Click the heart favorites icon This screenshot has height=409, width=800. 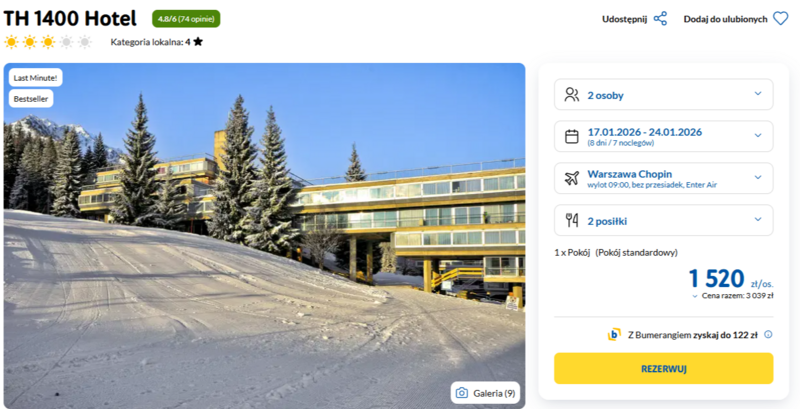(x=780, y=19)
